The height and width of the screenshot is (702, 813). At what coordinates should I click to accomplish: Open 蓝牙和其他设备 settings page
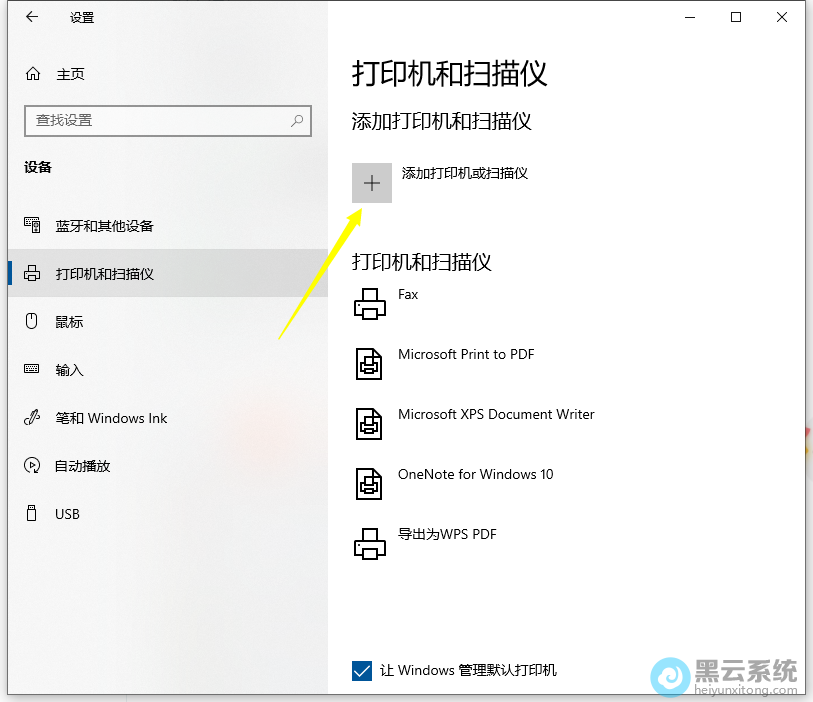104,226
